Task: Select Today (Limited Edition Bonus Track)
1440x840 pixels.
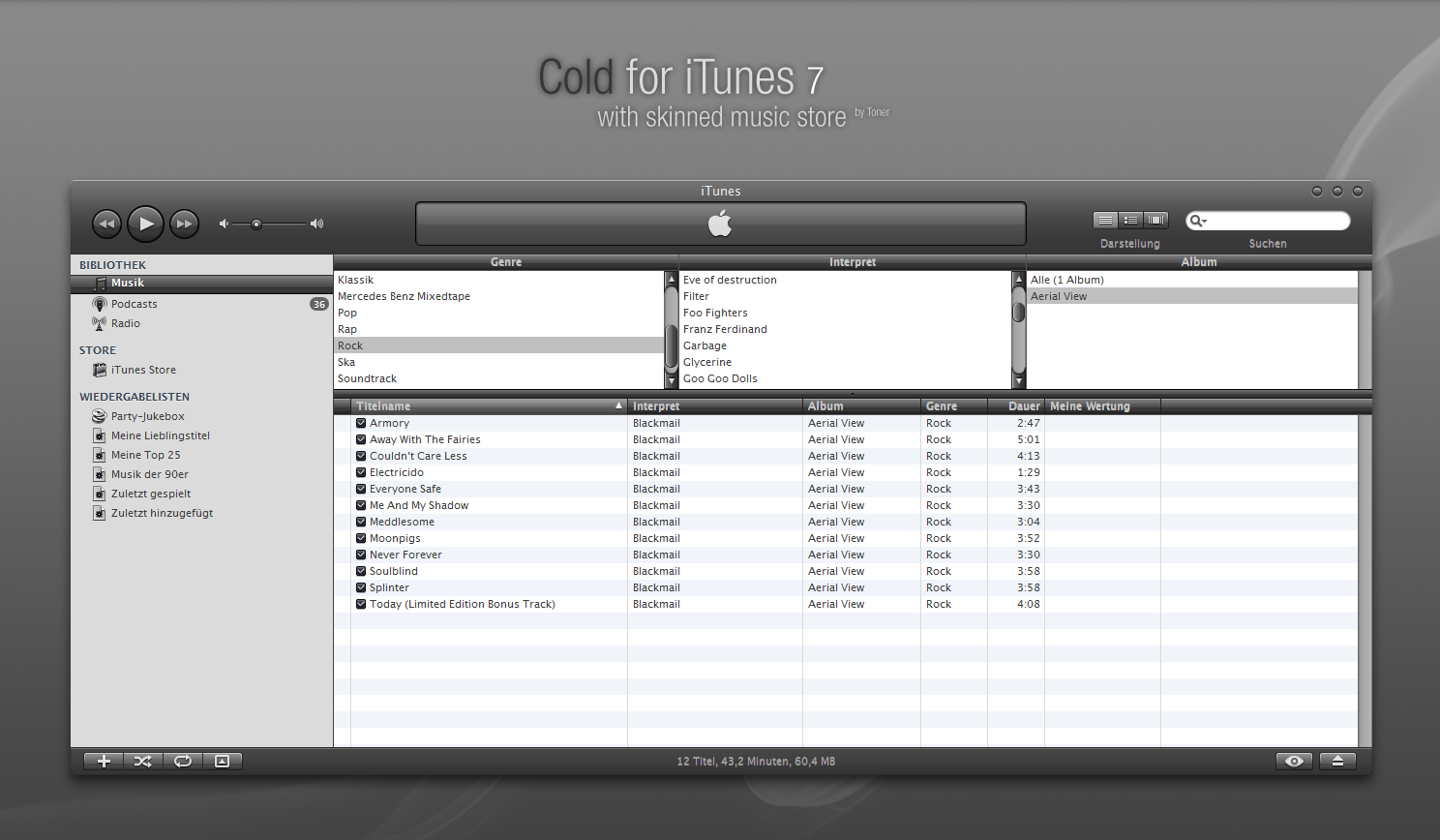Action: click(x=846, y=604)
